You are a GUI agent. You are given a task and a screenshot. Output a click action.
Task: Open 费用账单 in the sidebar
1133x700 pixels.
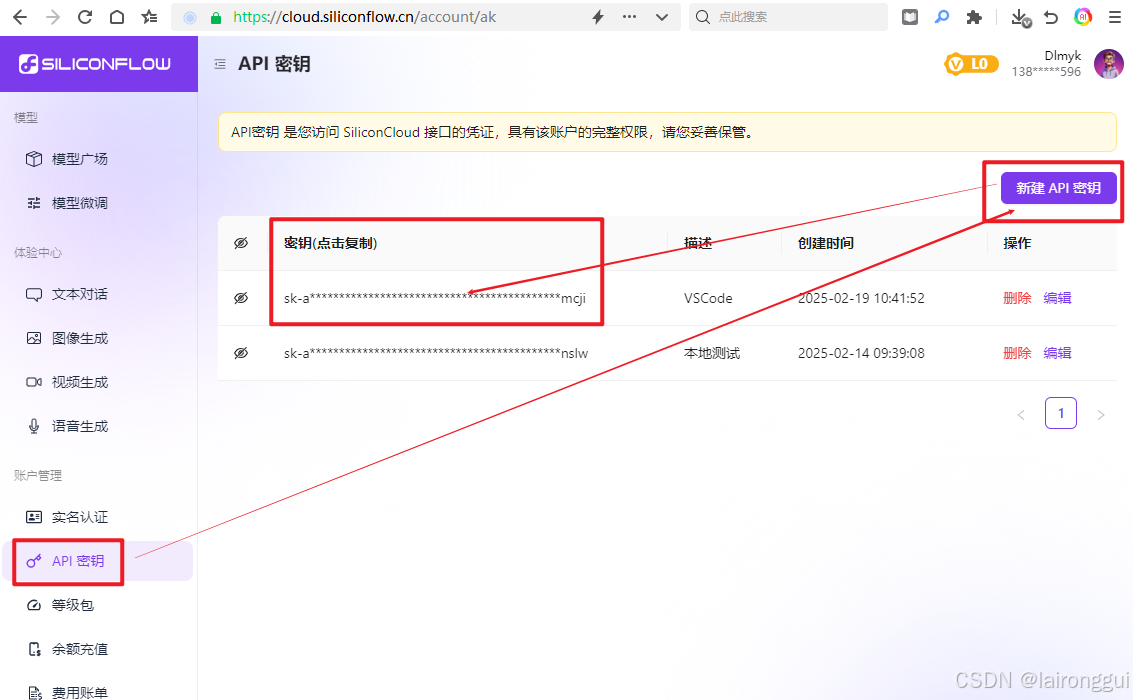click(98, 692)
